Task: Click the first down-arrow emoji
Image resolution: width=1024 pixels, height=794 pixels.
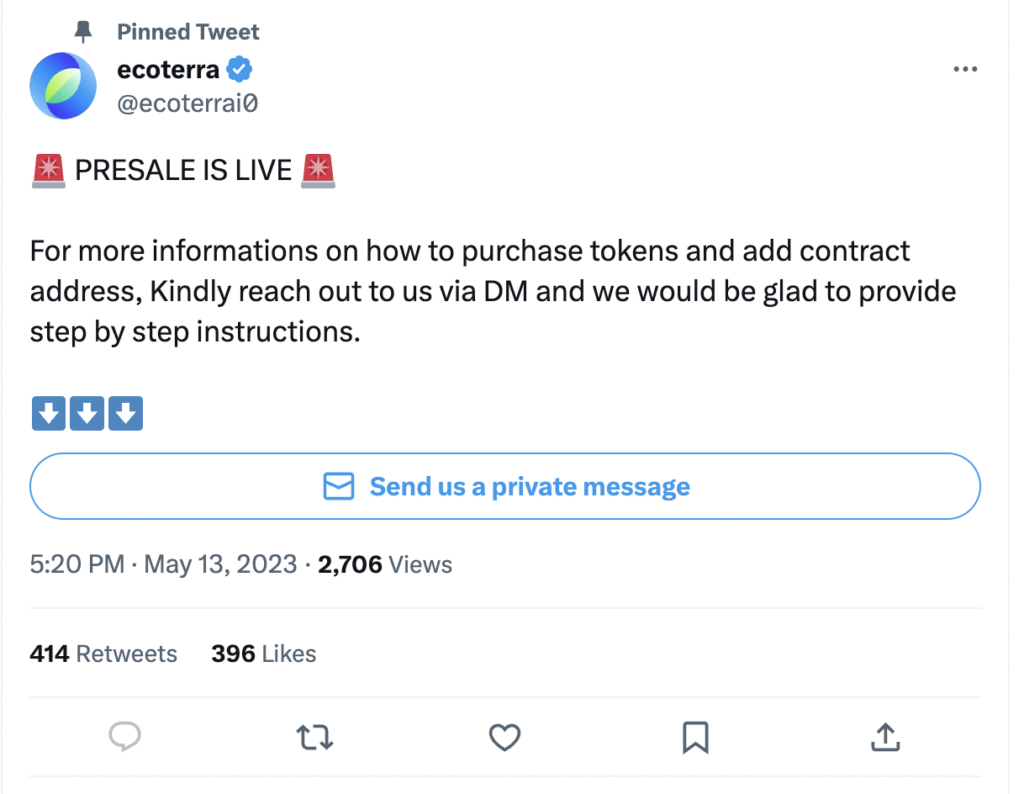Action: point(48,413)
